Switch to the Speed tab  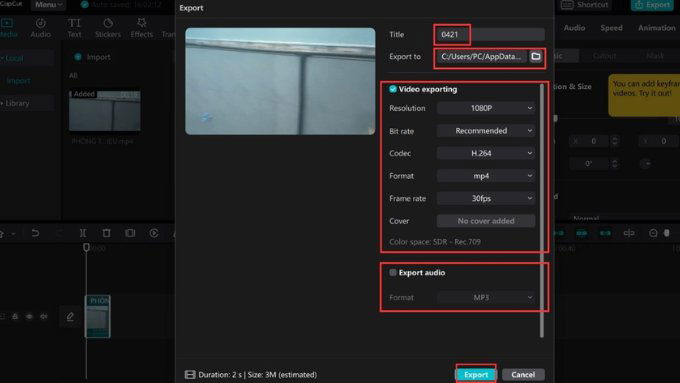(611, 28)
